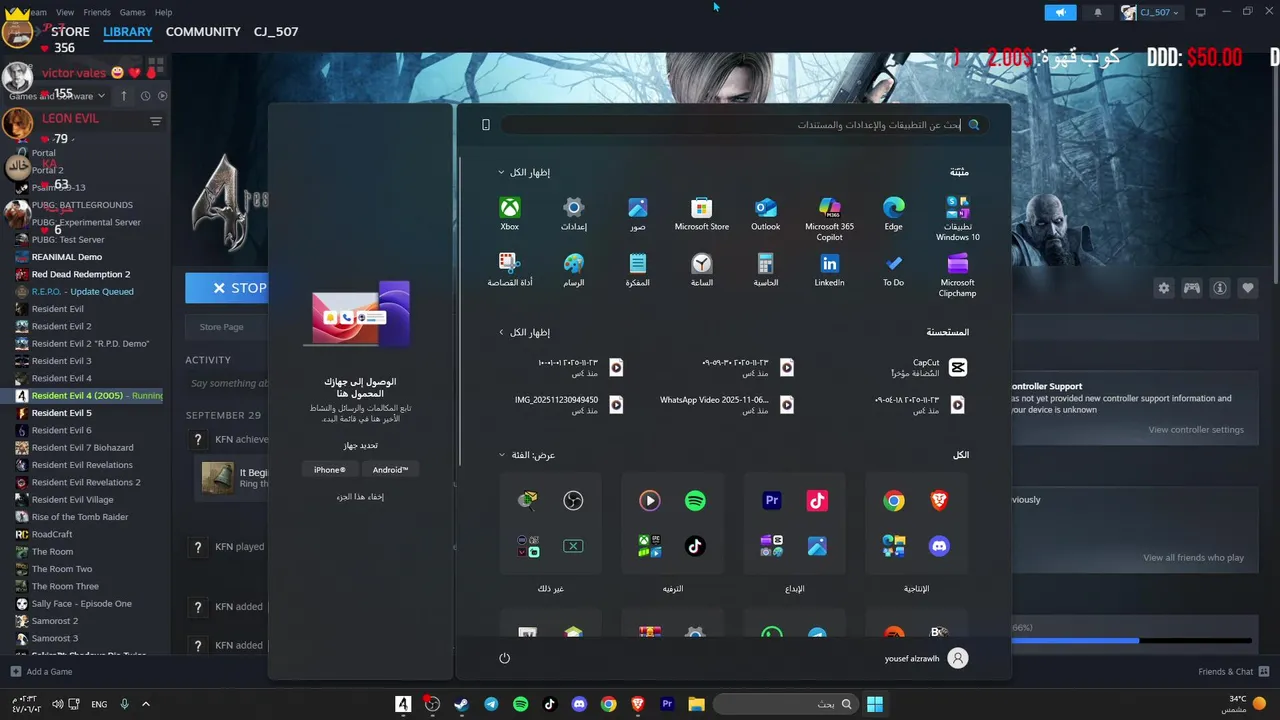Open the Windows 10 apps folder

[x=958, y=219]
